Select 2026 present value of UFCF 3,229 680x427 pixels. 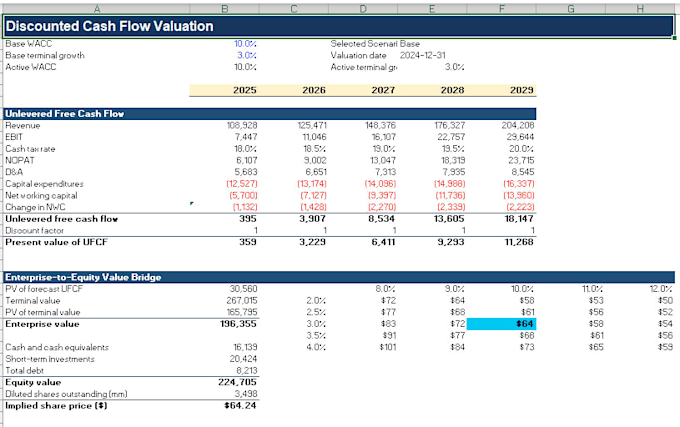(312, 242)
